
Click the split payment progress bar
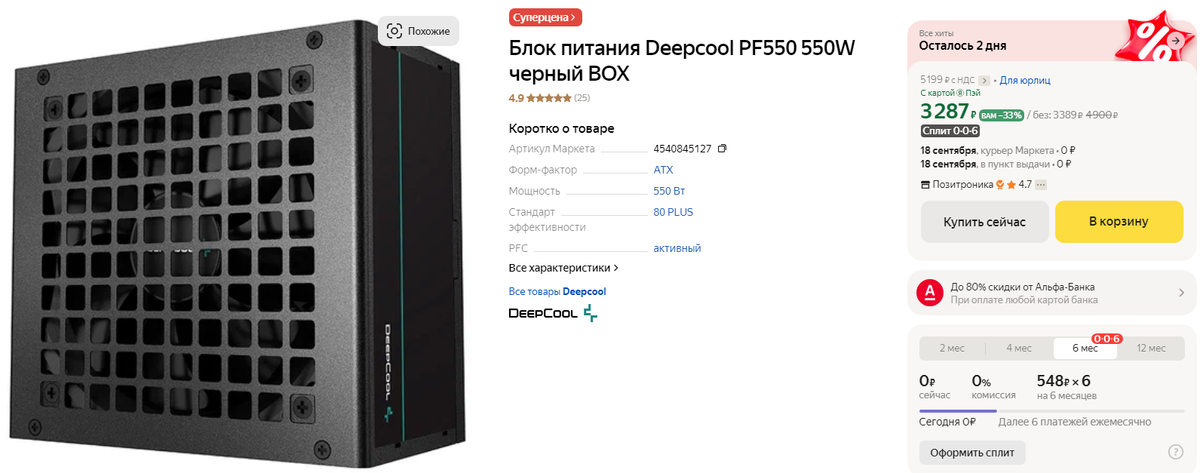point(1051,410)
